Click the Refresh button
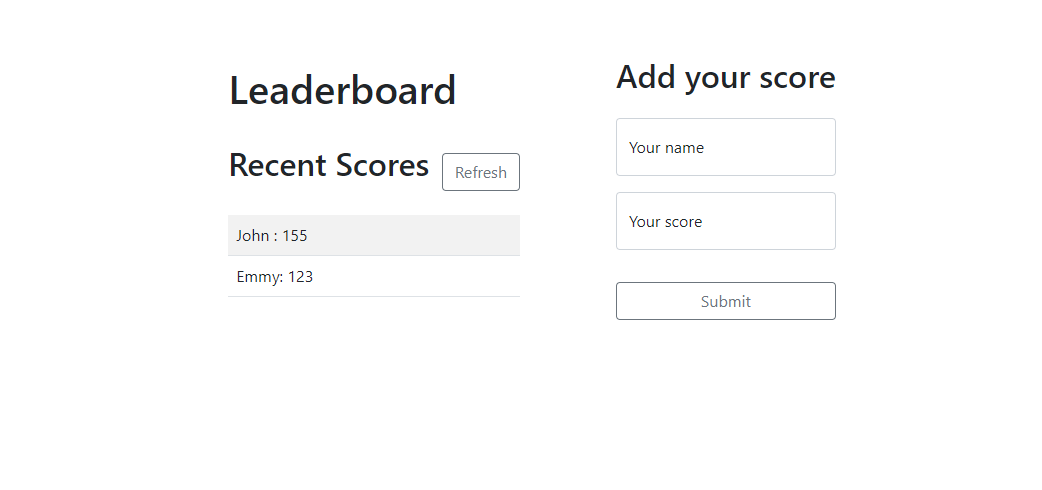1042x490 pixels. click(x=480, y=172)
